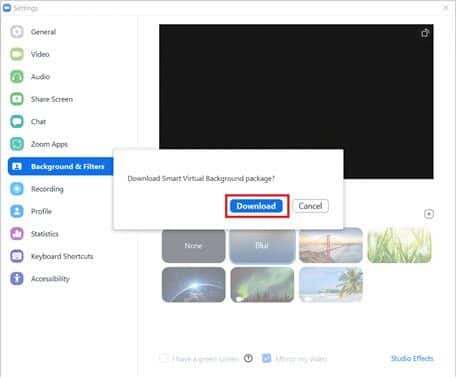Download the Smart Virtual Background package
The height and width of the screenshot is (378, 456).
256,206
